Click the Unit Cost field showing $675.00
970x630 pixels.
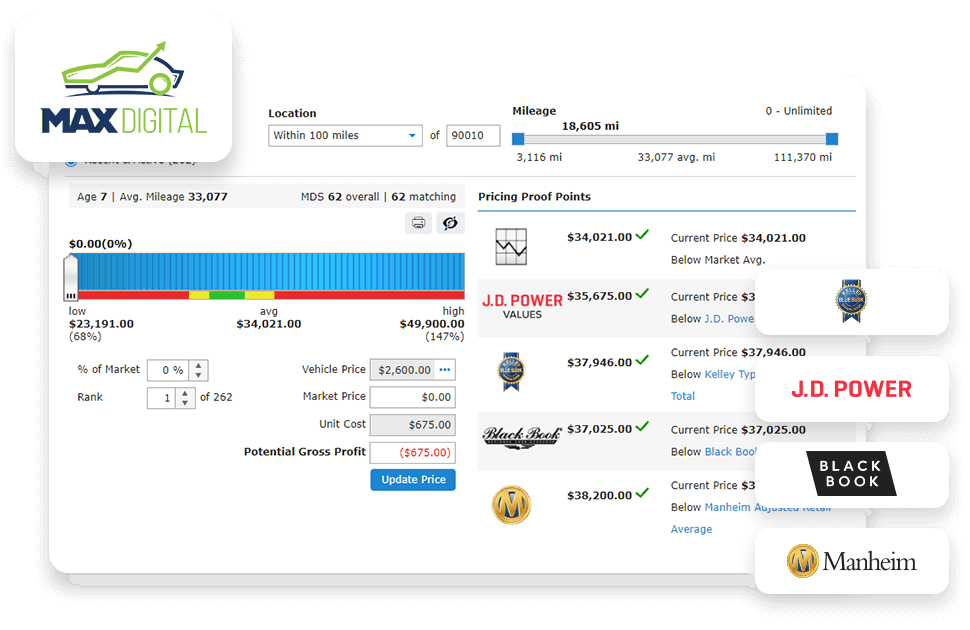coord(413,425)
